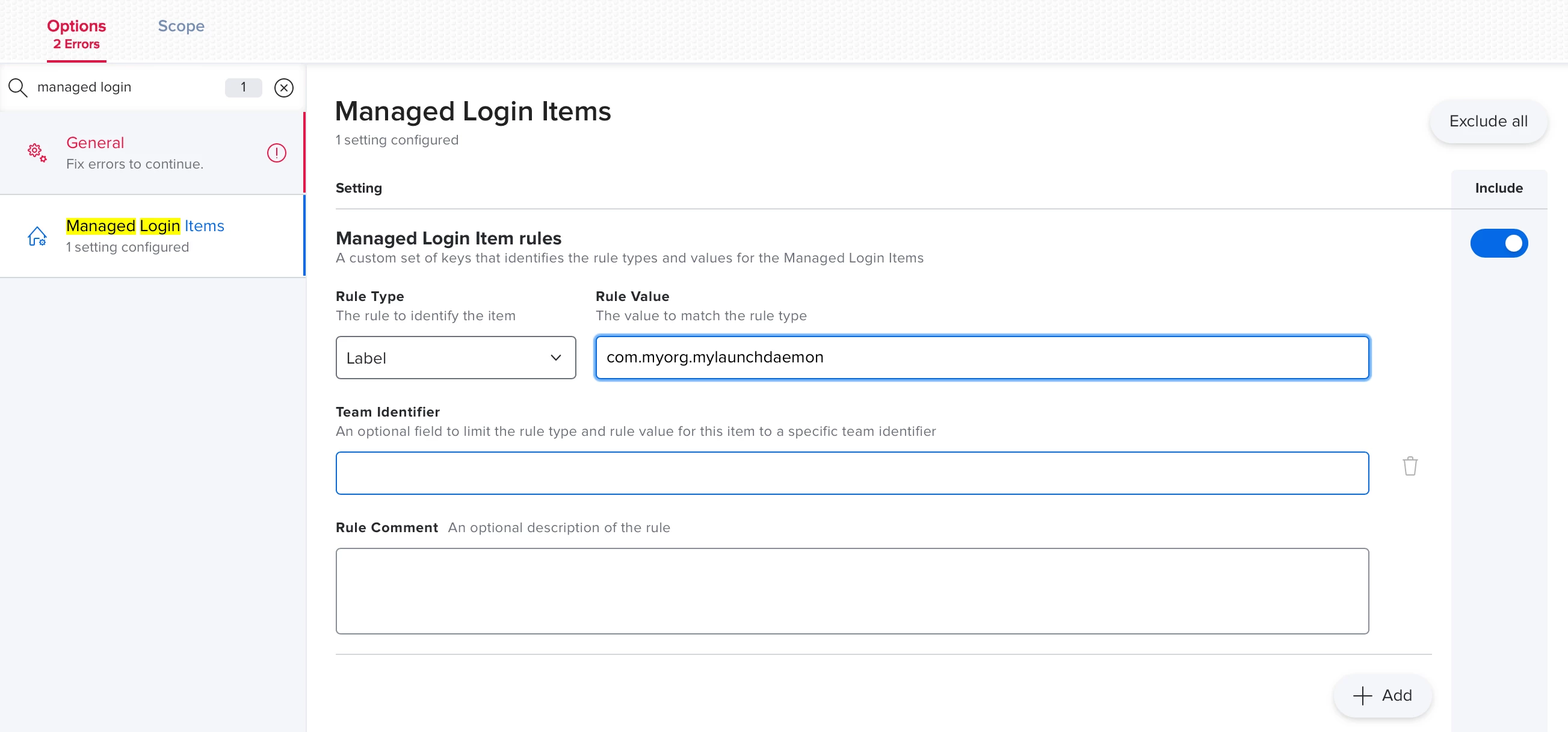This screenshot has height=732, width=1568.
Task: Toggle off Managed Login Item rules include switch
Action: [1499, 243]
